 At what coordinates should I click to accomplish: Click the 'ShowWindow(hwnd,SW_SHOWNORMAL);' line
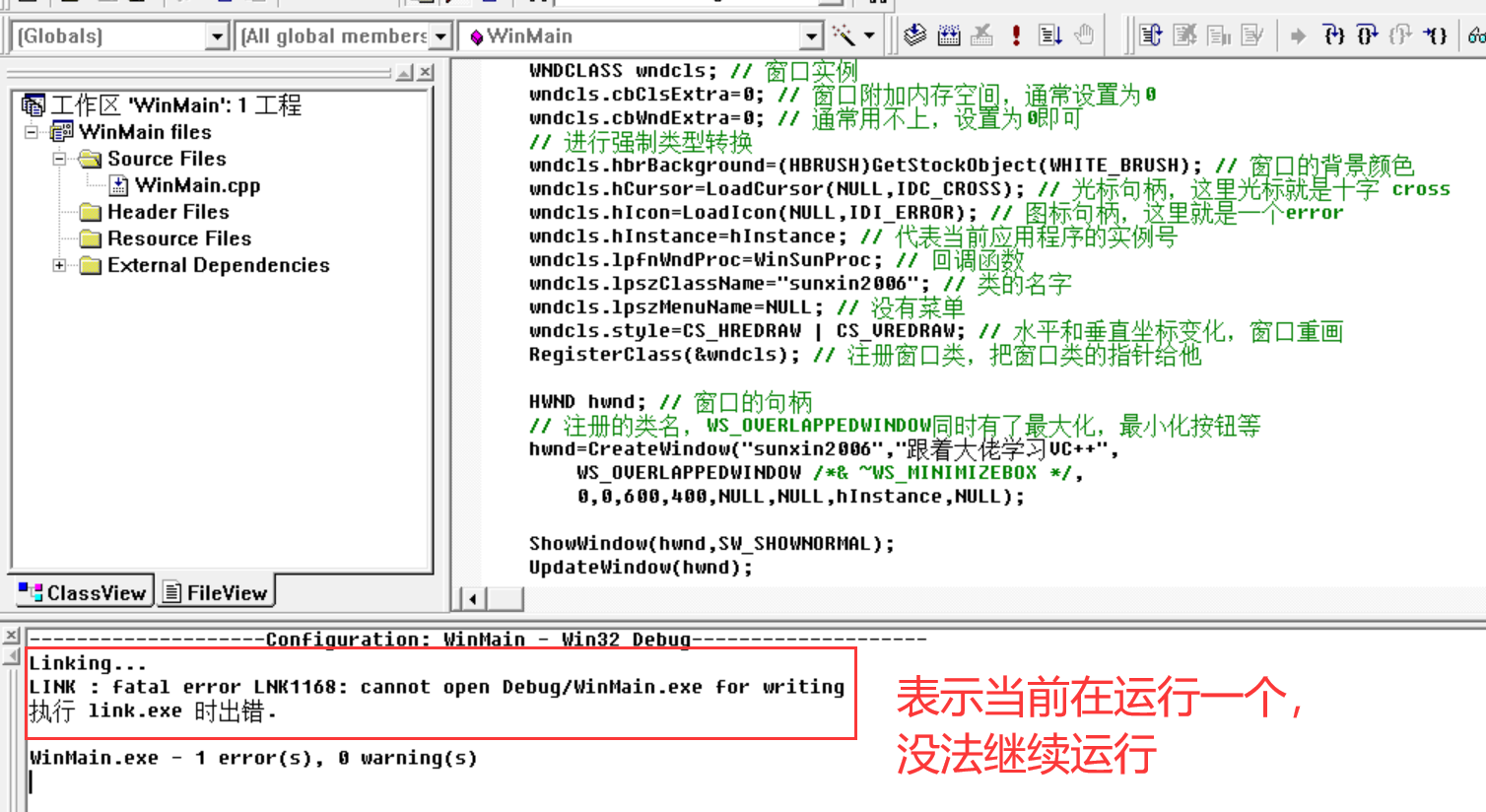click(x=711, y=544)
